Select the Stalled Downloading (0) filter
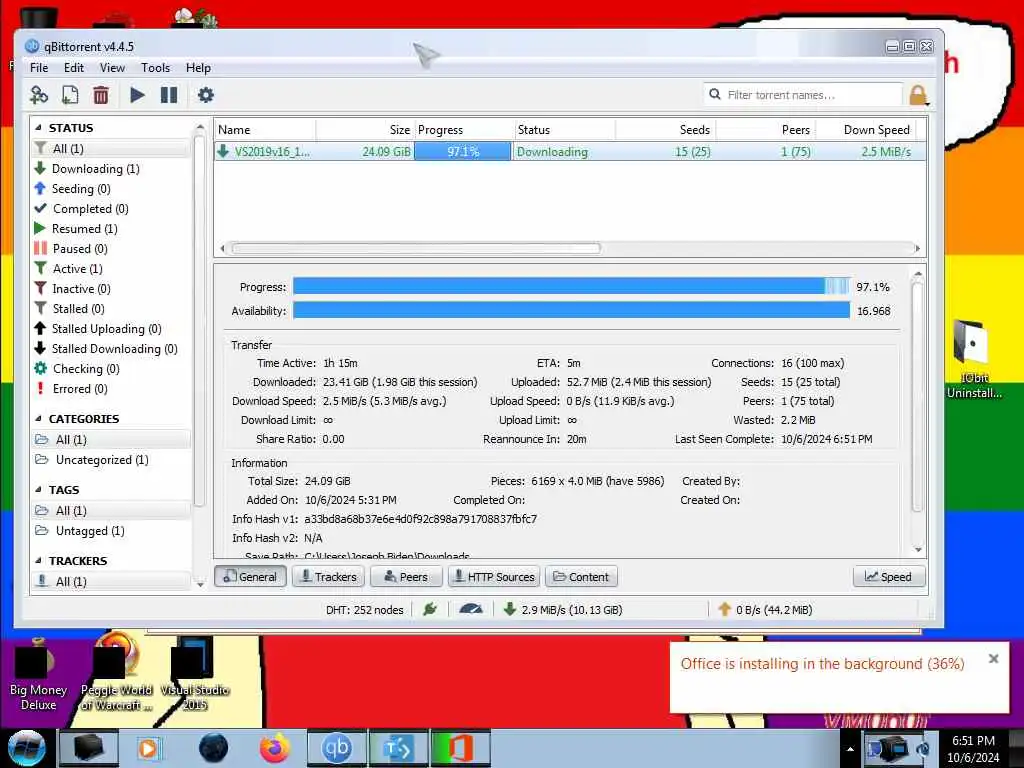The height and width of the screenshot is (768, 1024). pyautogui.click(x=111, y=349)
